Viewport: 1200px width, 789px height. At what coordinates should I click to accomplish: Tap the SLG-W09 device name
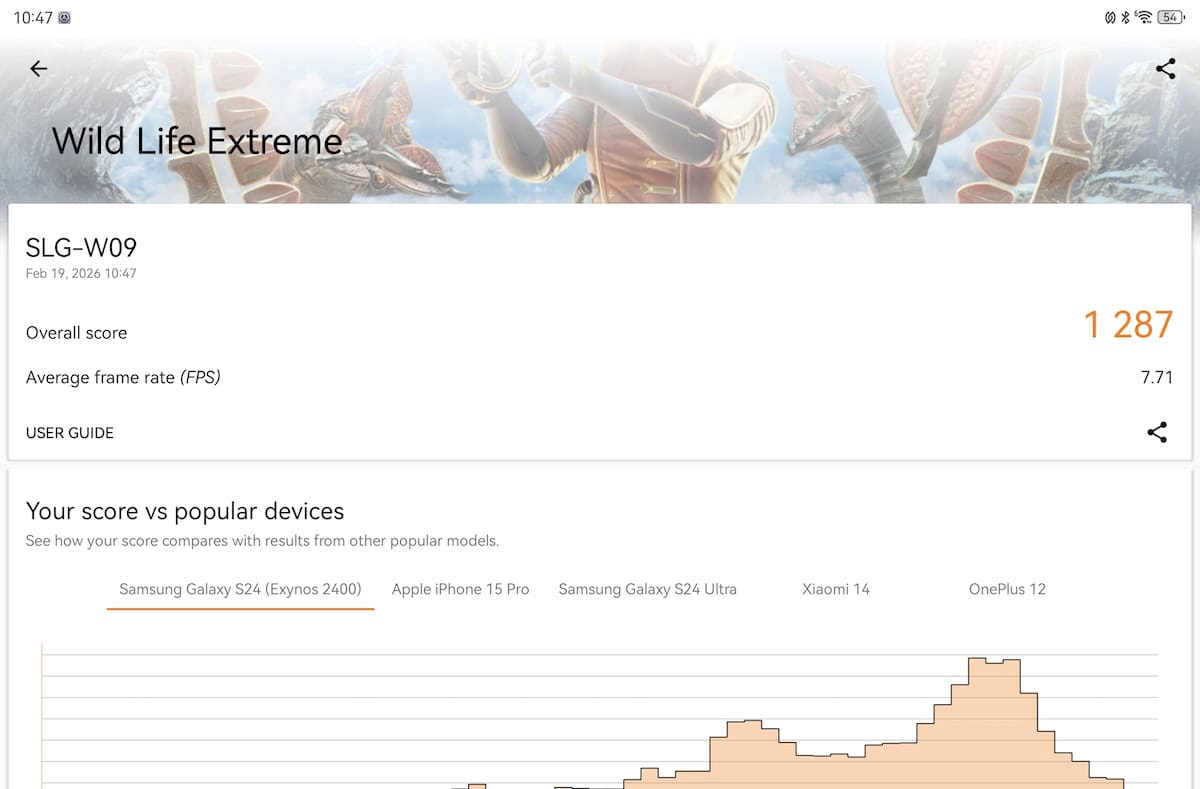tap(81, 248)
